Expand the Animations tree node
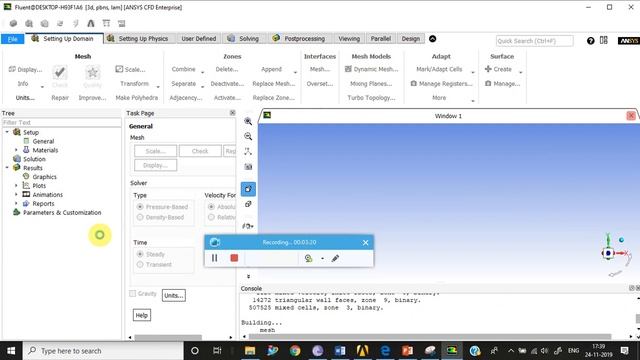Screen dimensions: 640x360 [16, 194]
